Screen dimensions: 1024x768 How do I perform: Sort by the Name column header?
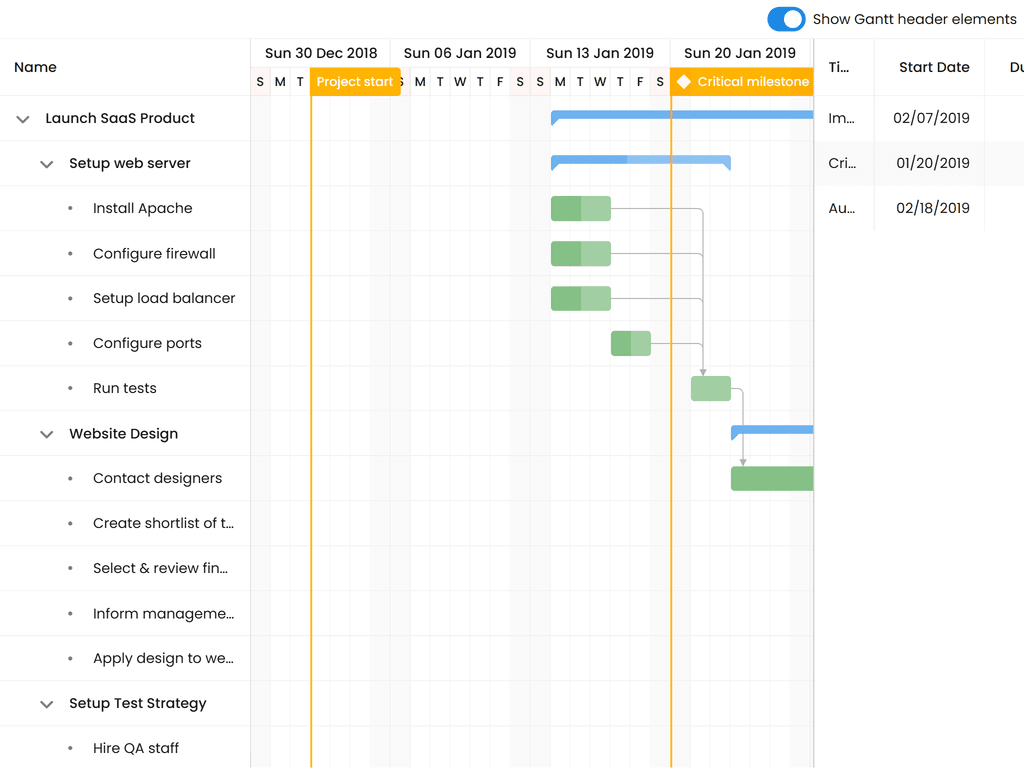point(36,67)
